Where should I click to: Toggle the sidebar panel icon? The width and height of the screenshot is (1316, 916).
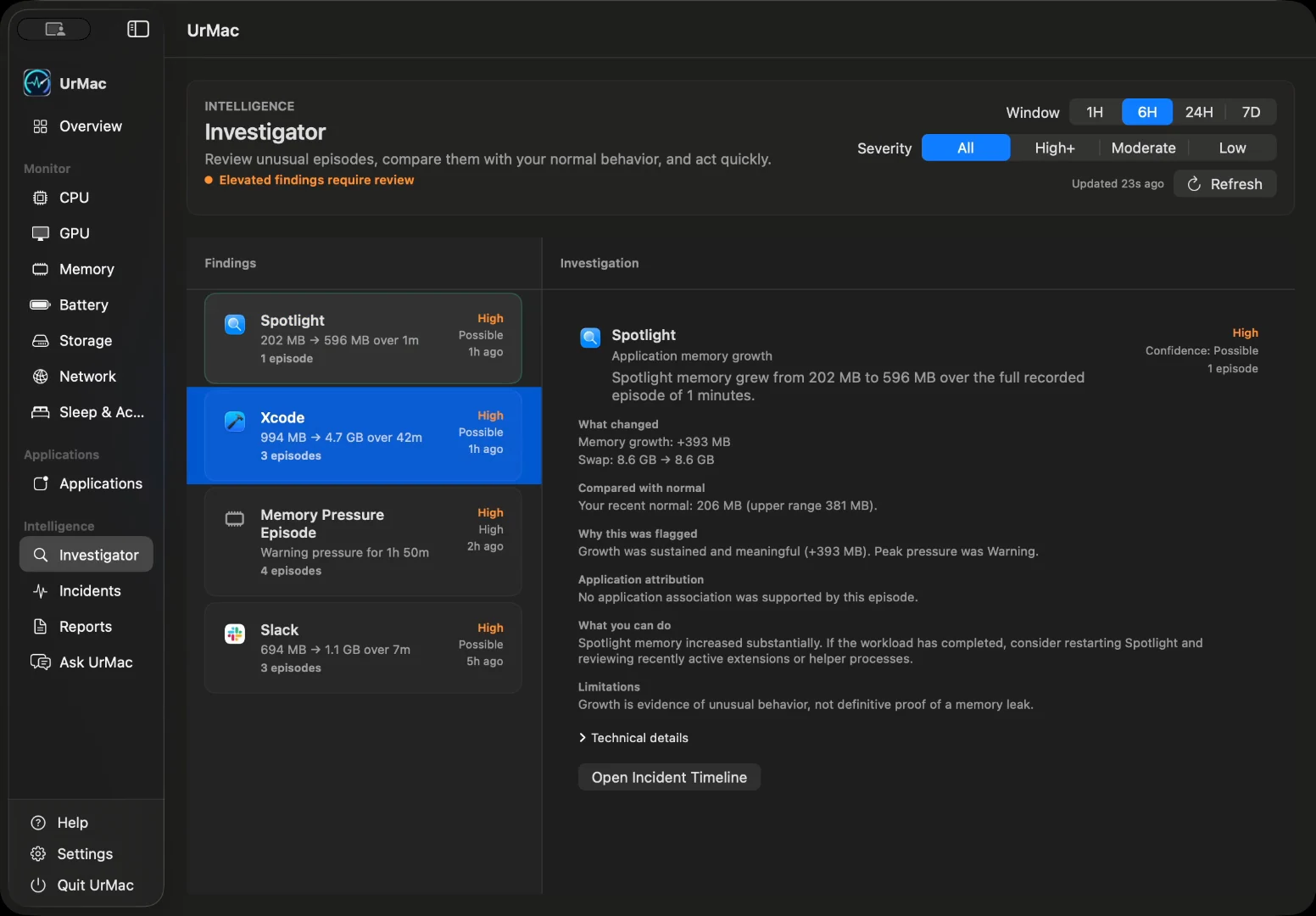click(138, 30)
